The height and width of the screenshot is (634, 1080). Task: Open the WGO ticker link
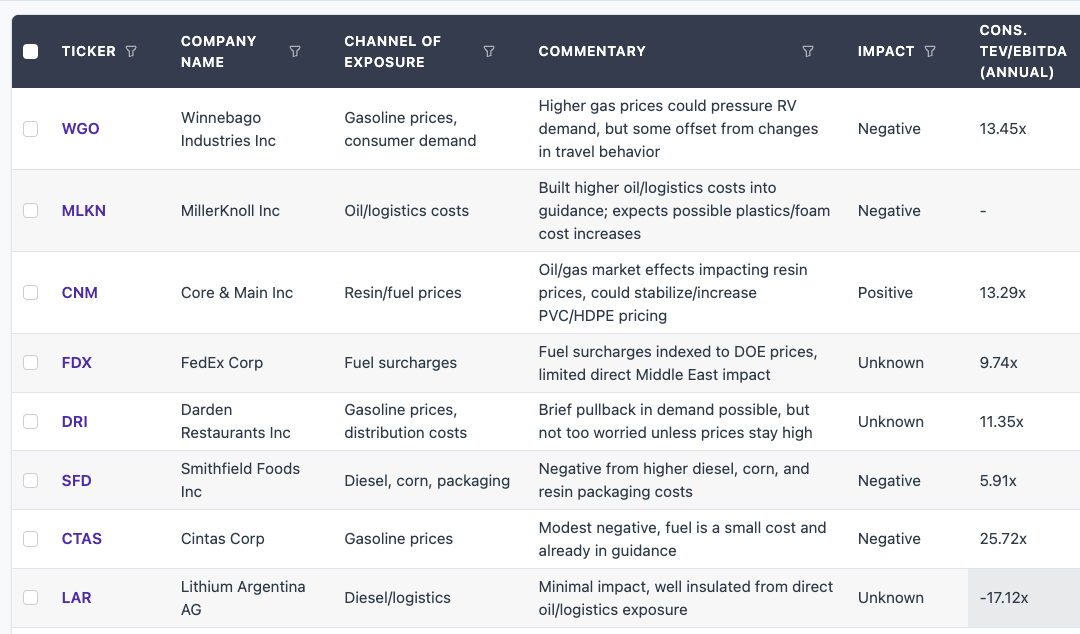pos(80,129)
